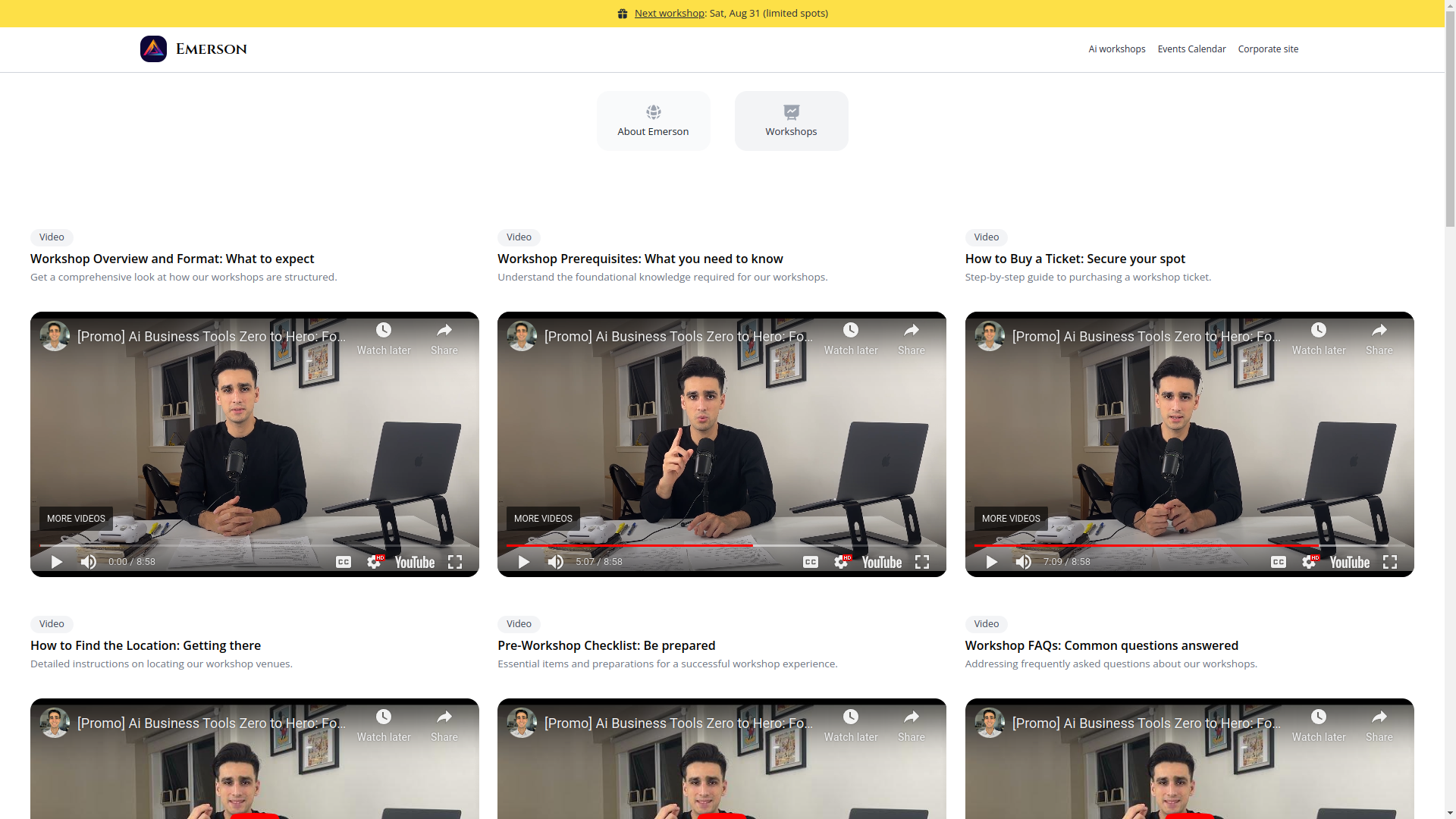Toggle closed captions on ticket video
The width and height of the screenshot is (1456, 819).
point(1279,562)
